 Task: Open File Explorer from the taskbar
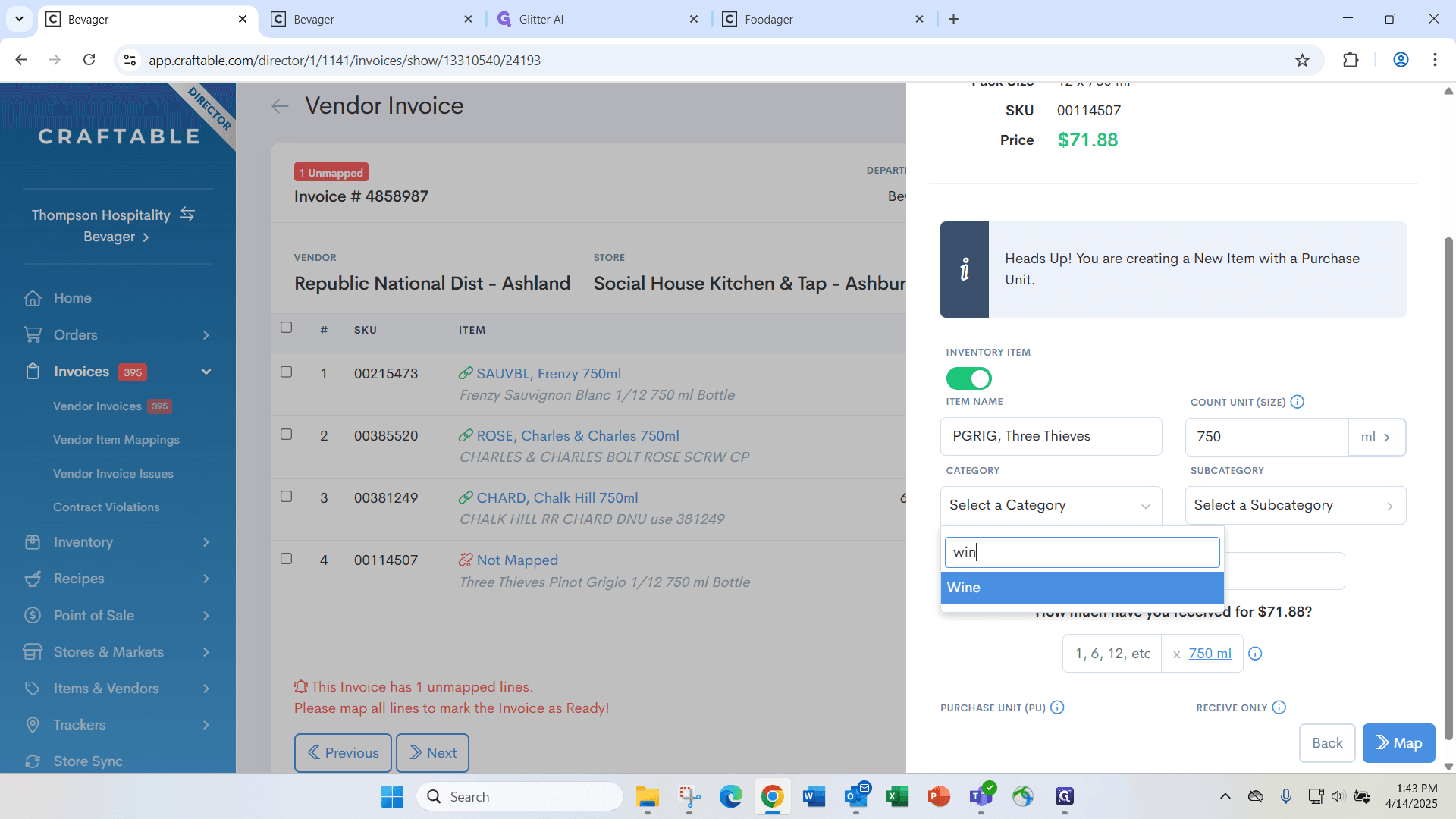[647, 796]
